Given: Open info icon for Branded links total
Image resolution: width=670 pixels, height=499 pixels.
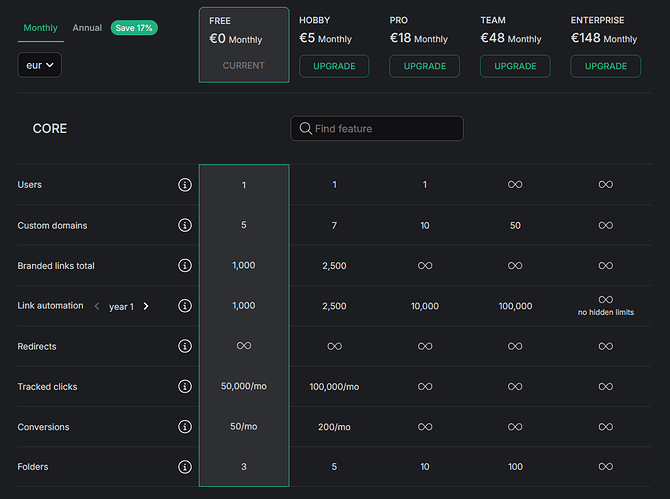Looking at the screenshot, I should (184, 266).
